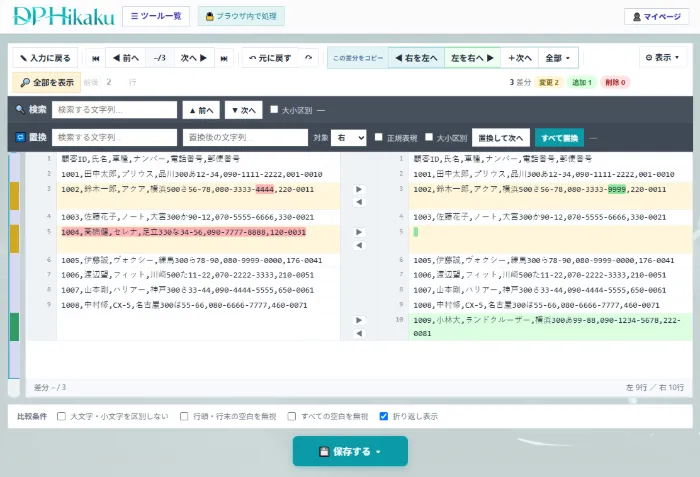Image resolution: width=700 pixels, height=477 pixels.
Task: Click highlighted 9999 in right pane
Action: (617, 189)
